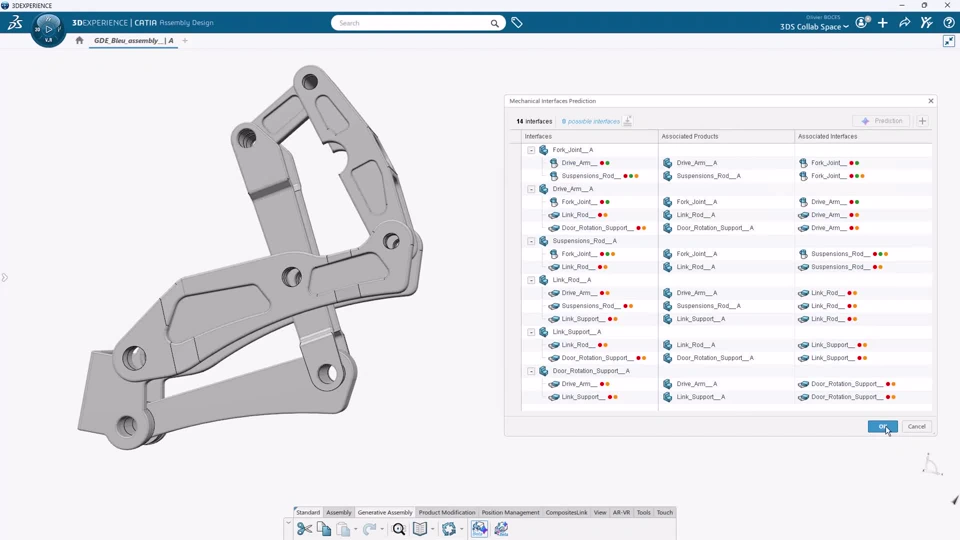
Task: Collapse the Link_Rod__A node
Action: (x=531, y=280)
